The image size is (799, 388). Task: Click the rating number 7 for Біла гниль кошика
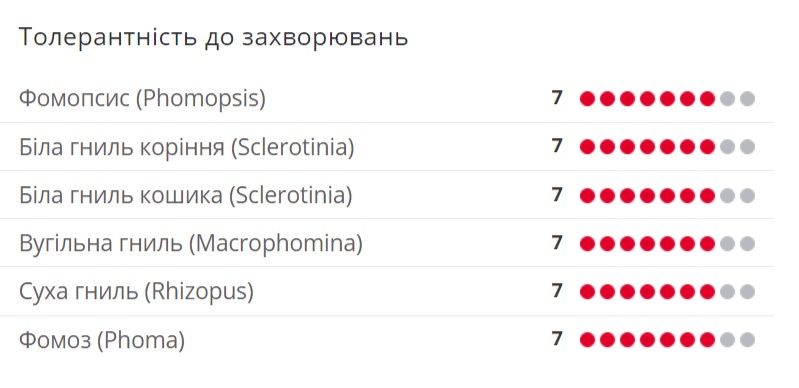[x=557, y=194]
